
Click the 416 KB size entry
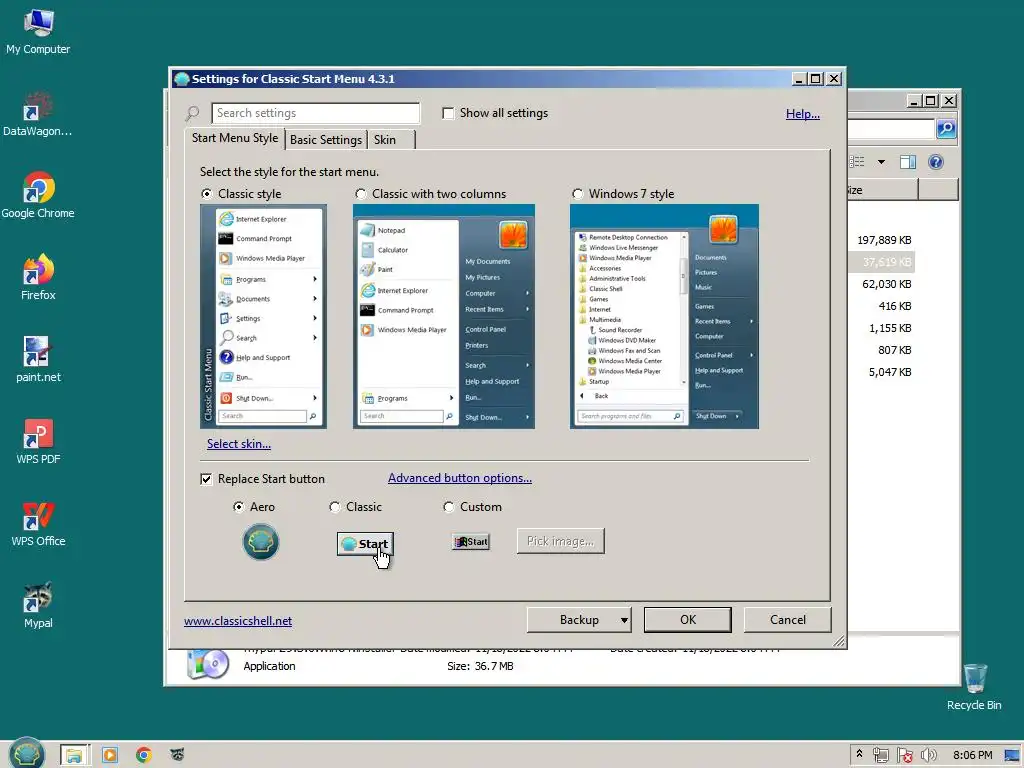[895, 306]
